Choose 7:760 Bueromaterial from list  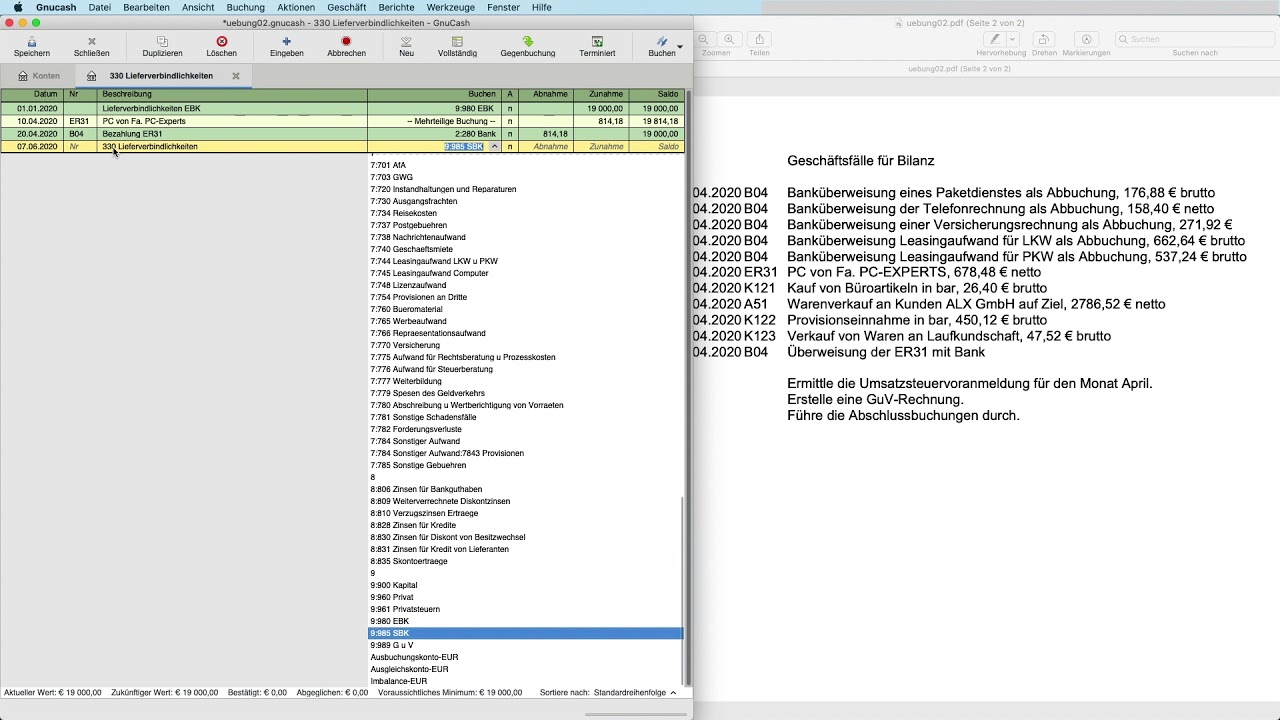(x=525, y=309)
